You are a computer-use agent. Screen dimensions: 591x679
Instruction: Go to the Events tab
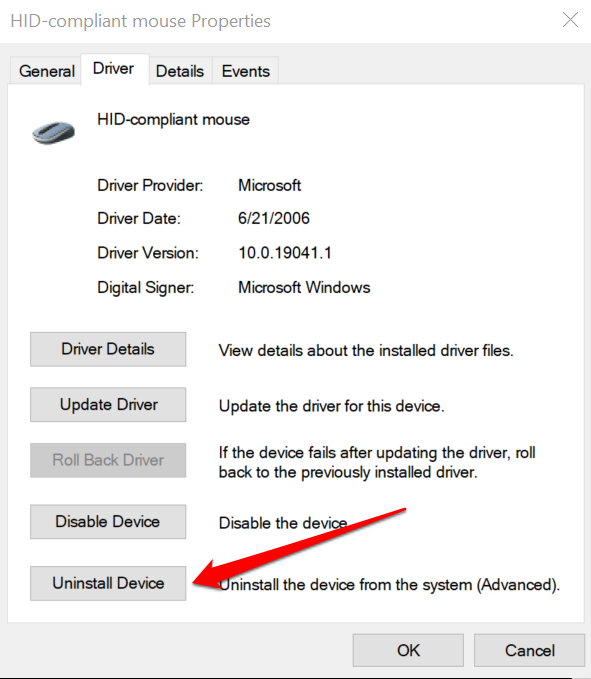245,71
